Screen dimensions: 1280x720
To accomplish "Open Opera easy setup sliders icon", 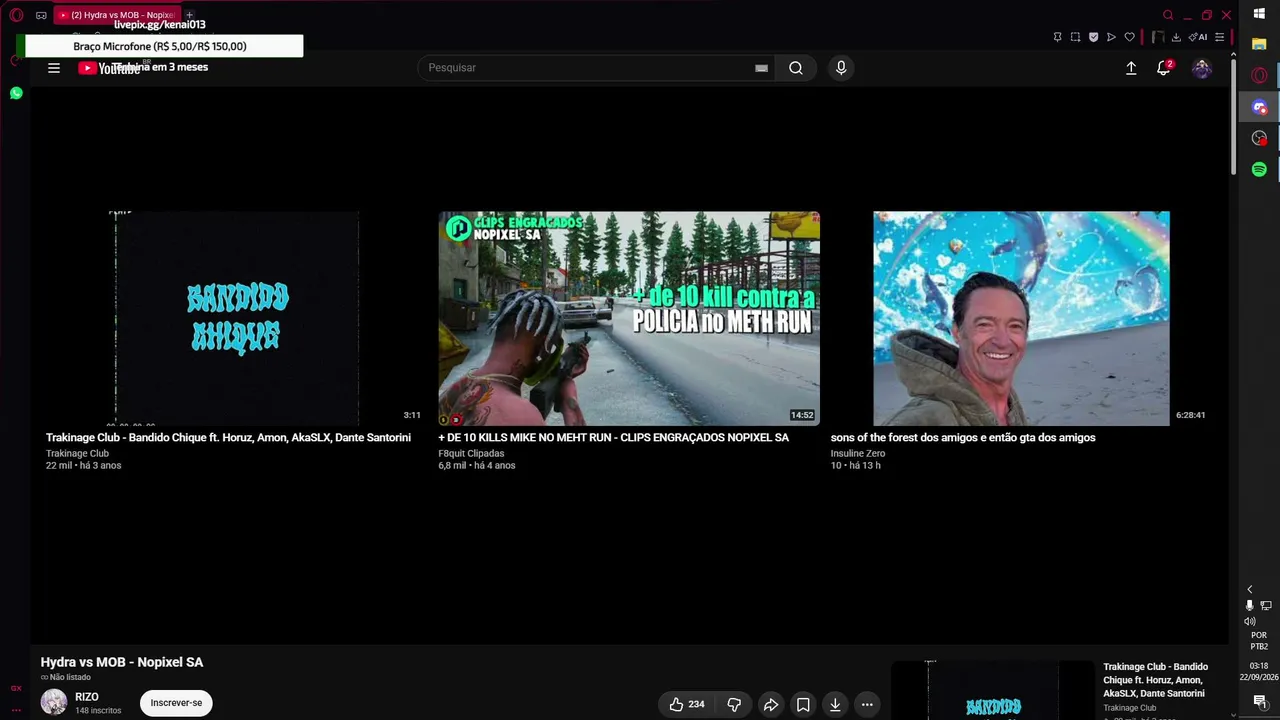I will coord(1219,37).
